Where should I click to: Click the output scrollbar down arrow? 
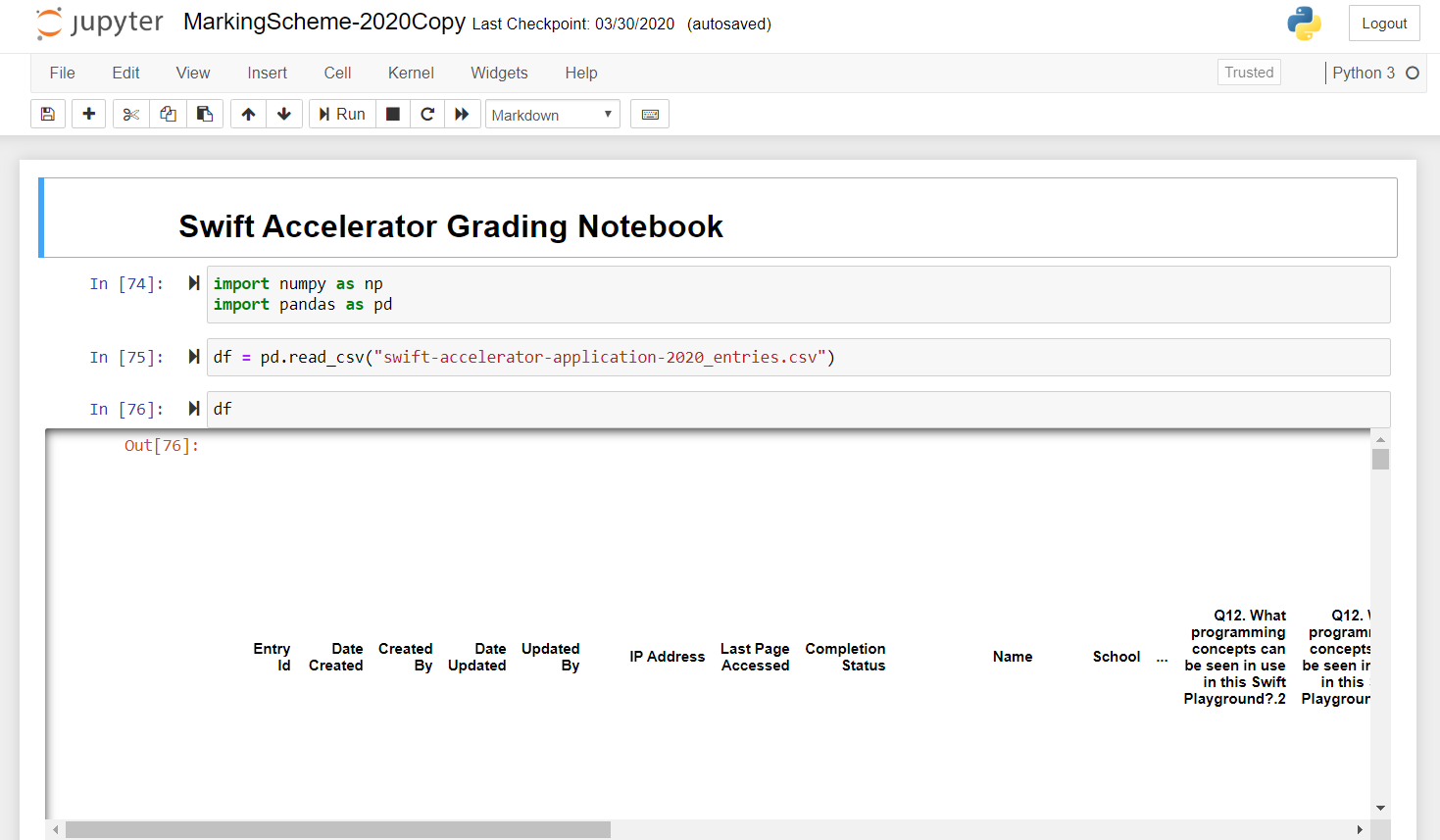[1380, 809]
